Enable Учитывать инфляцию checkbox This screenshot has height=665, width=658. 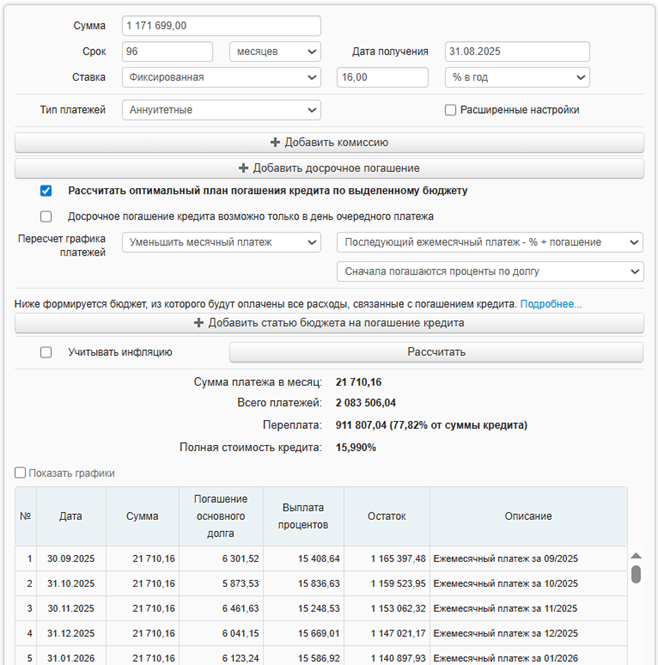tap(46, 352)
